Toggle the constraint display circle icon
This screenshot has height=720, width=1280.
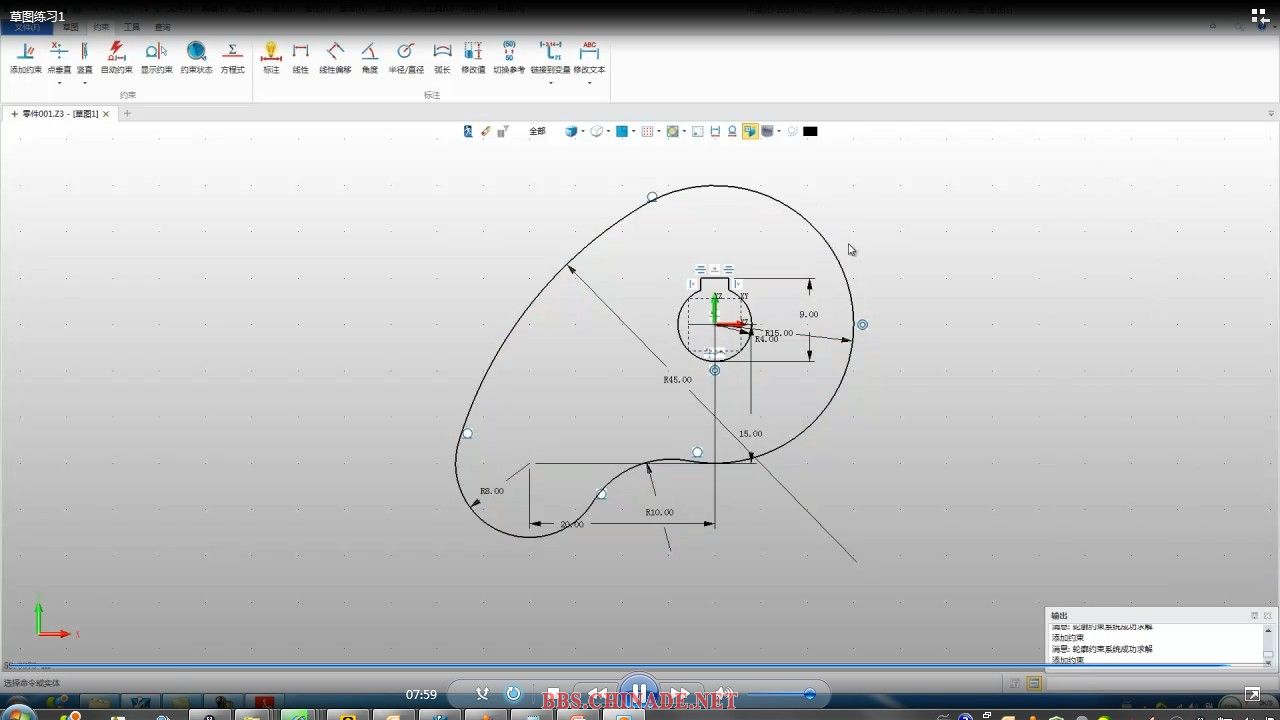[x=732, y=131]
